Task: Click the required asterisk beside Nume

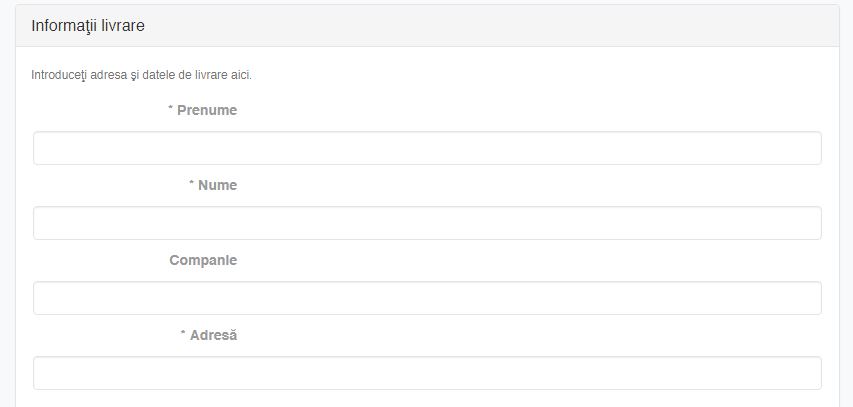Action: coord(192,185)
